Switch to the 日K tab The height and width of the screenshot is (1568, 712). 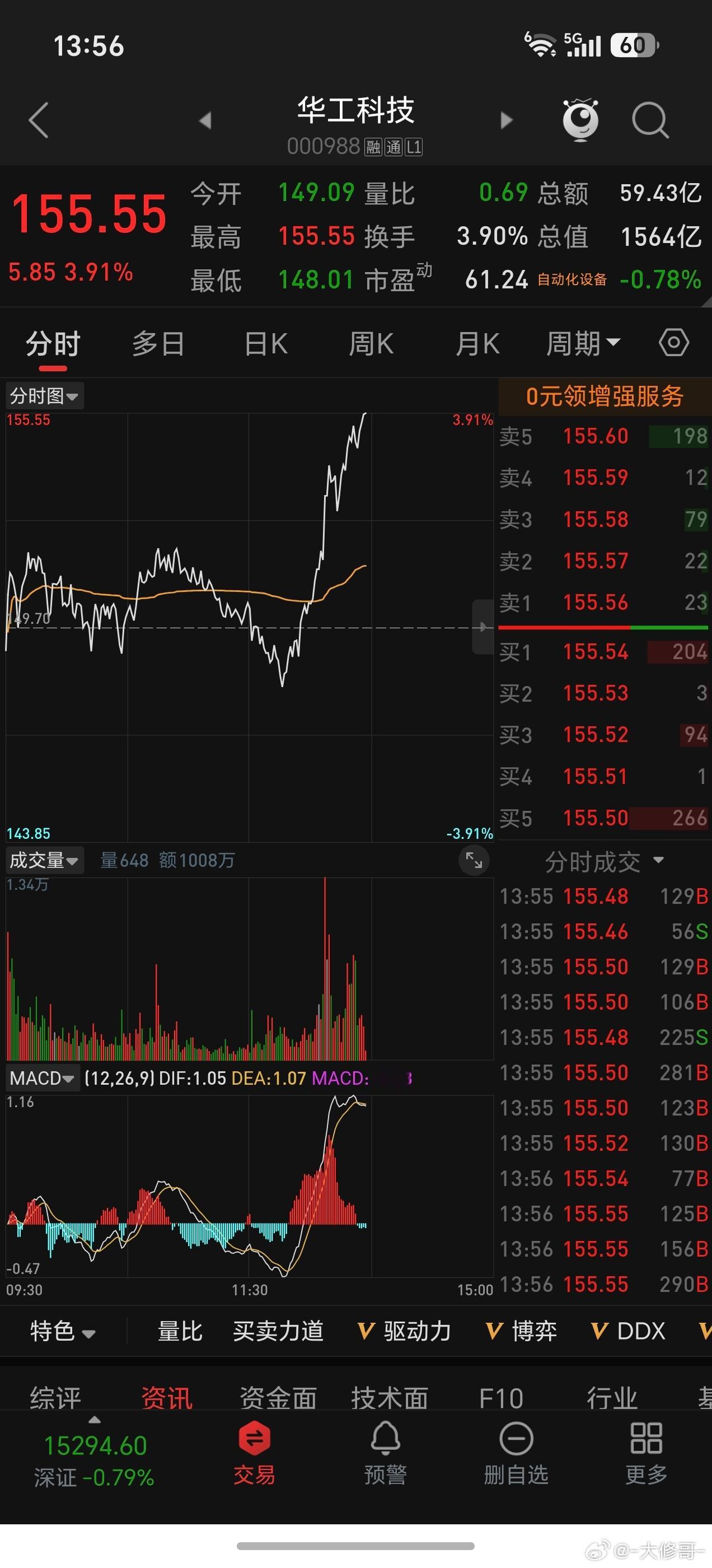tap(266, 344)
